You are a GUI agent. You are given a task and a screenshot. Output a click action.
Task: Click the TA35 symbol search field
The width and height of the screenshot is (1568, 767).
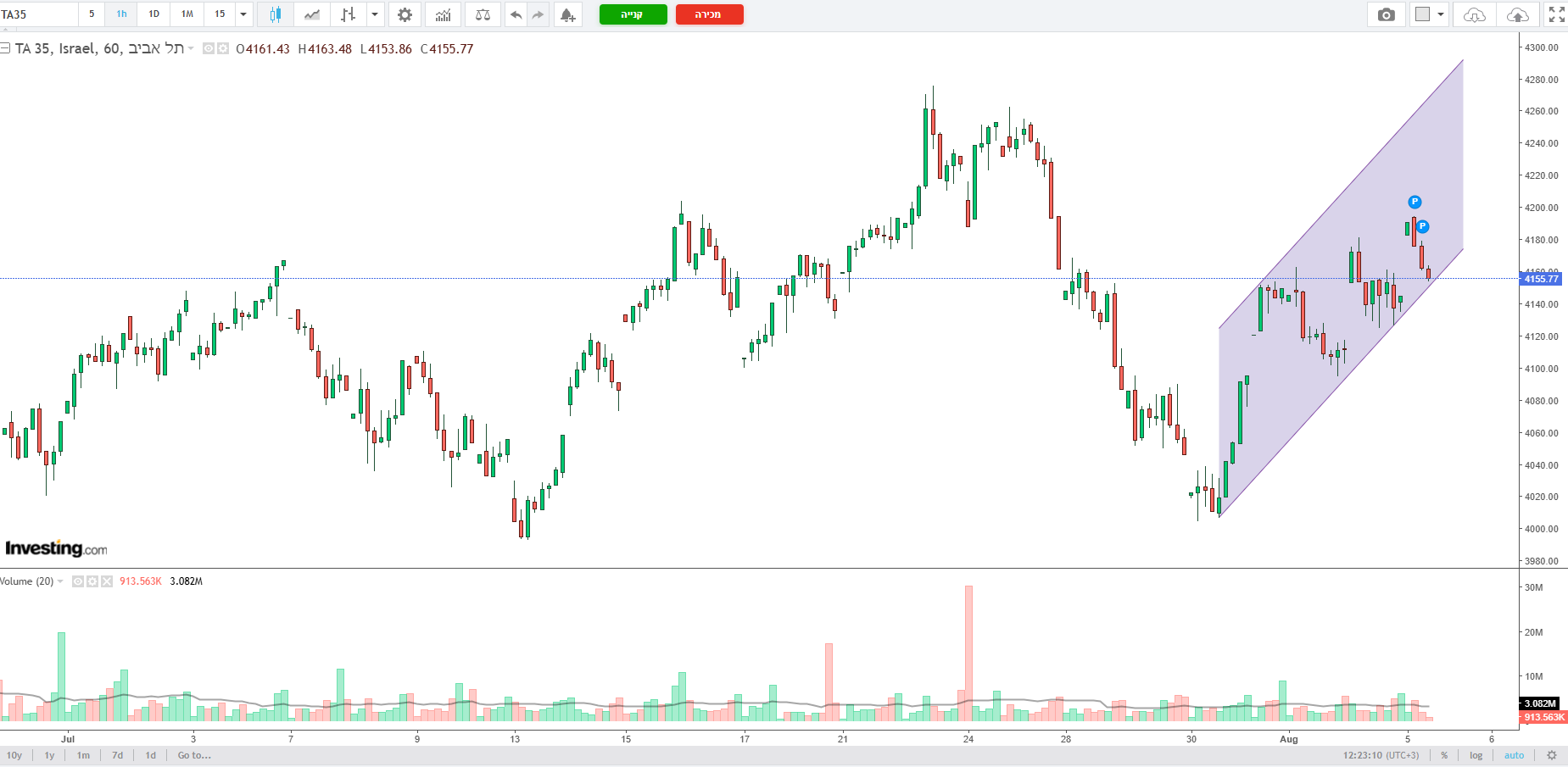(38, 14)
